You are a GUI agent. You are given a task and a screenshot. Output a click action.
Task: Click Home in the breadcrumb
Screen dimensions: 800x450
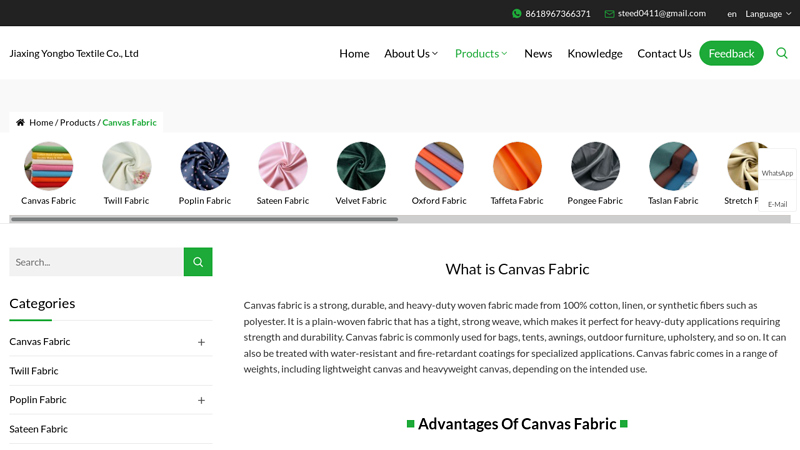point(41,122)
